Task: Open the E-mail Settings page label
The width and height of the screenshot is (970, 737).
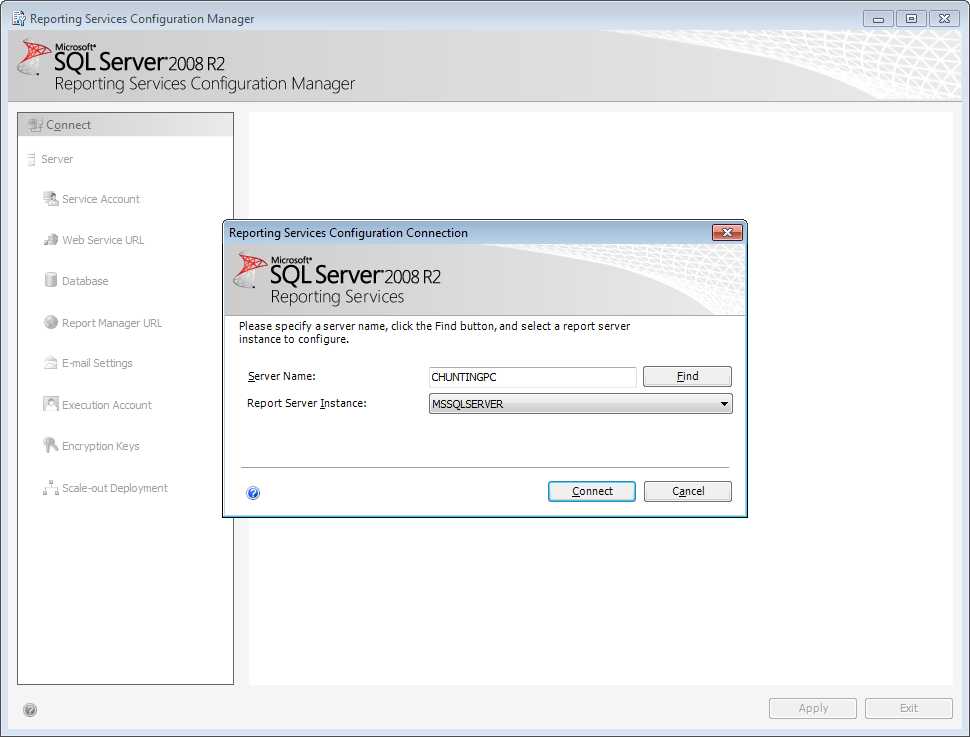Action: (97, 363)
